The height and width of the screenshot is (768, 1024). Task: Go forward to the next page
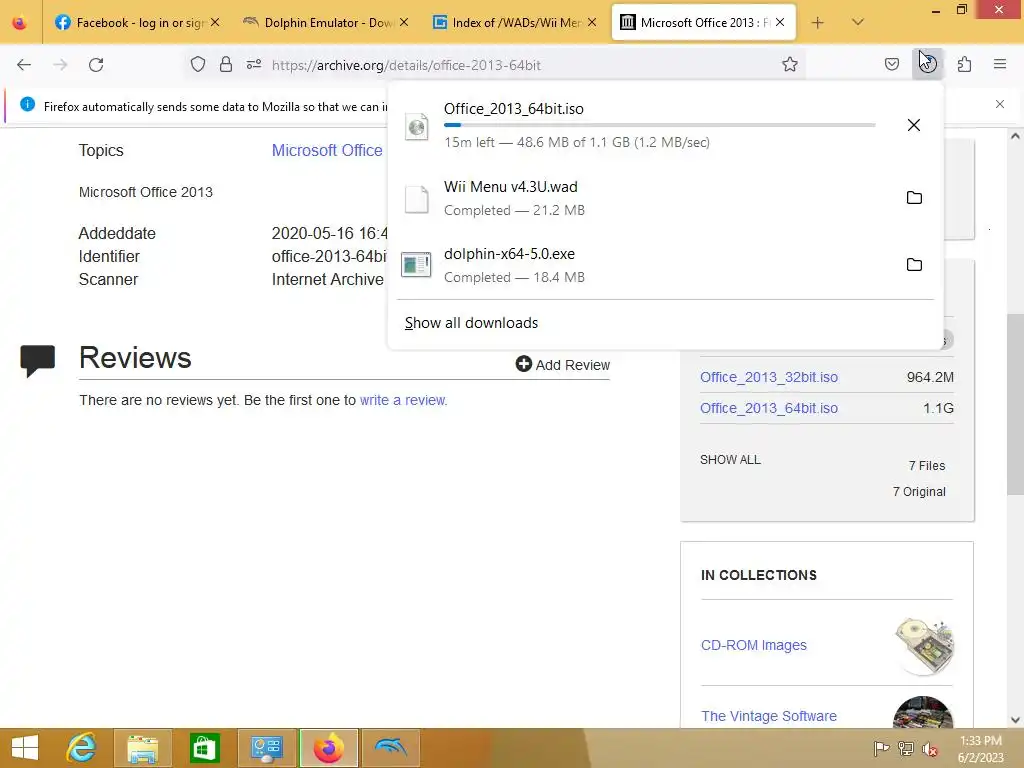pyautogui.click(x=60, y=65)
